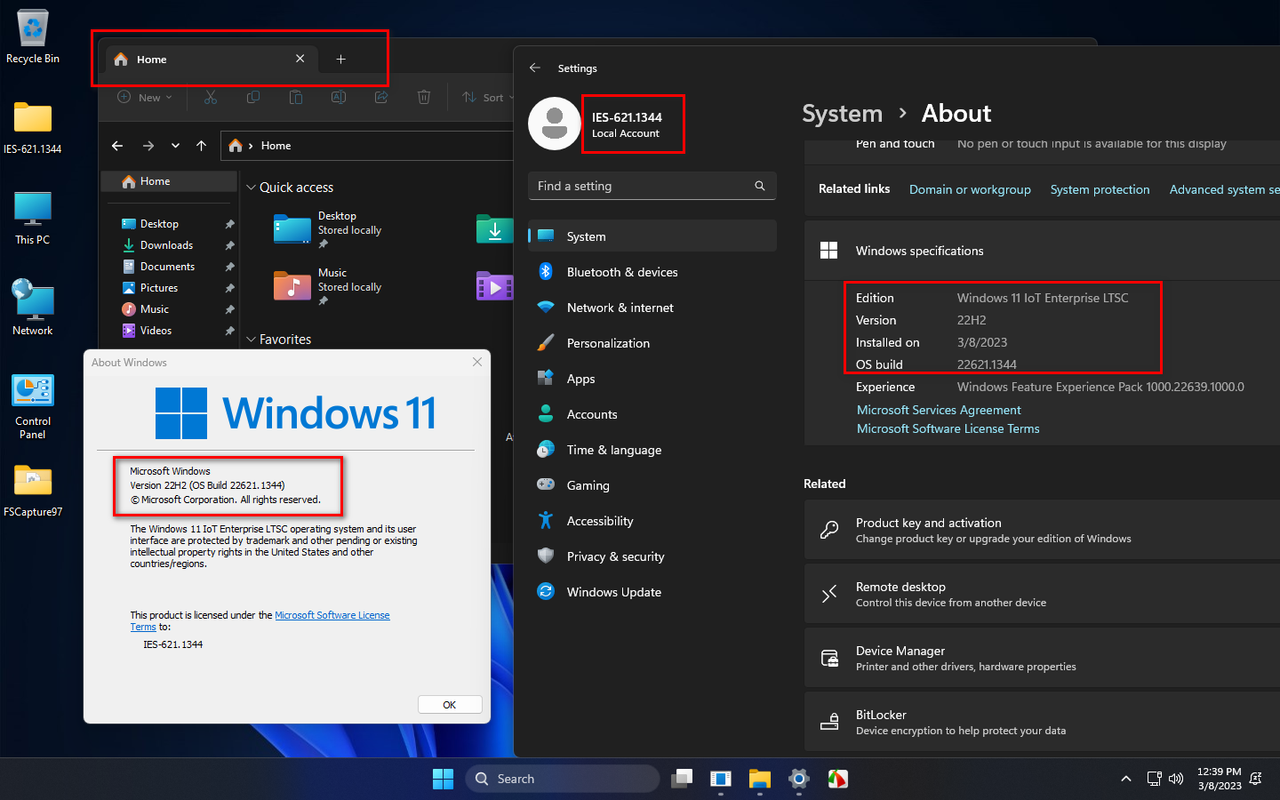Open Task View from taskbar
Screen dimensions: 1280x800
pyautogui.click(x=683, y=778)
